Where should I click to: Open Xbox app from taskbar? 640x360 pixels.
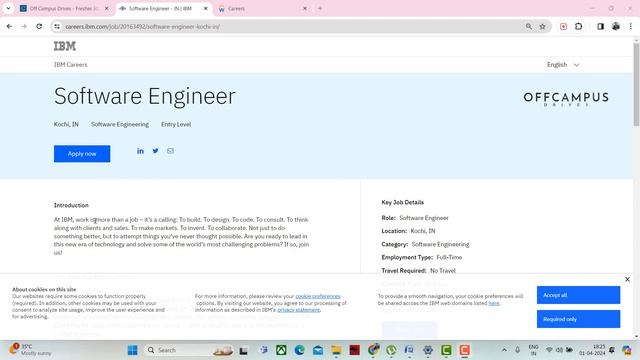(281, 350)
